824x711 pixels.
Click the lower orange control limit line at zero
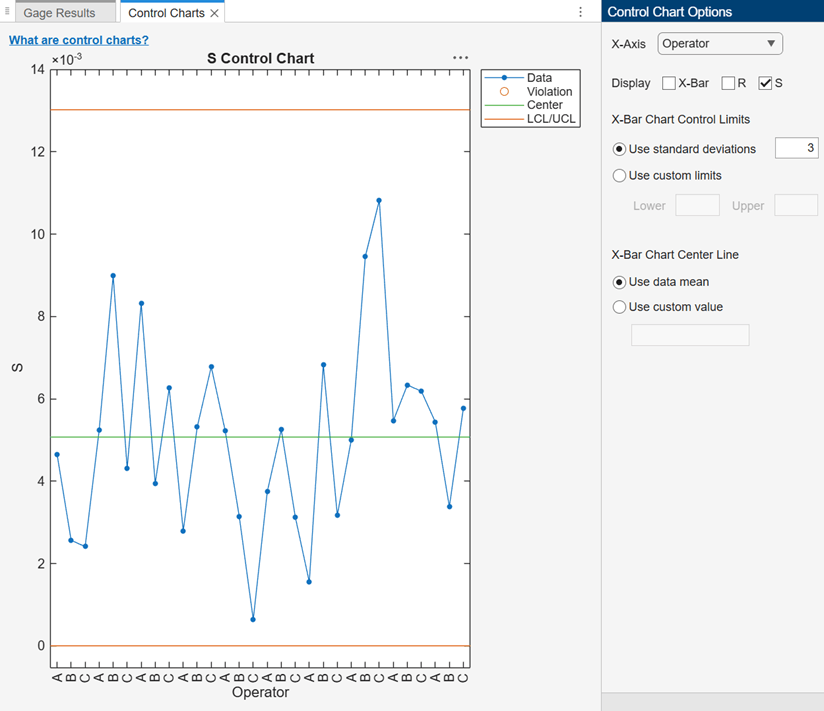coord(260,646)
